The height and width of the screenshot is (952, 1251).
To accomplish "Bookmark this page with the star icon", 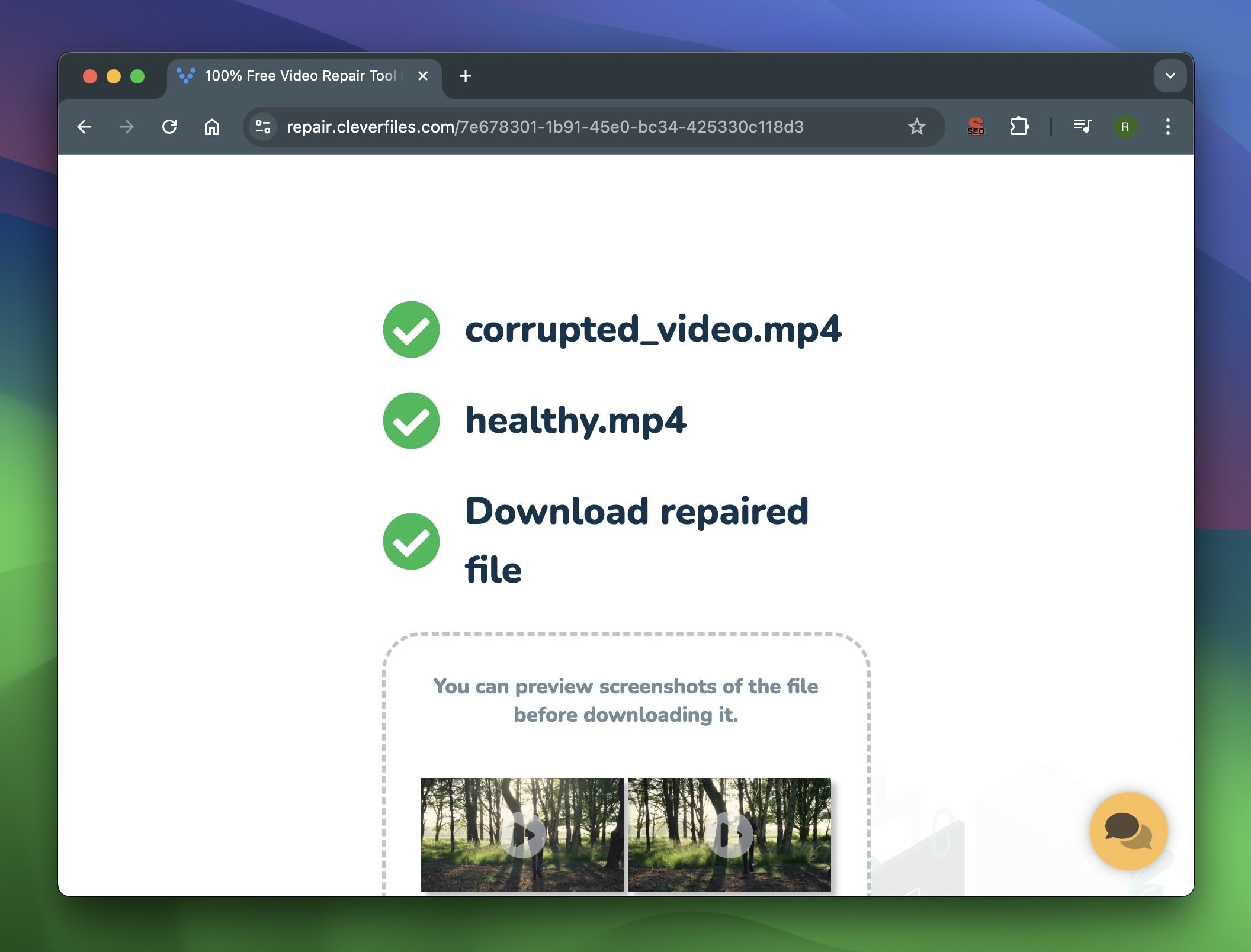I will tap(916, 127).
